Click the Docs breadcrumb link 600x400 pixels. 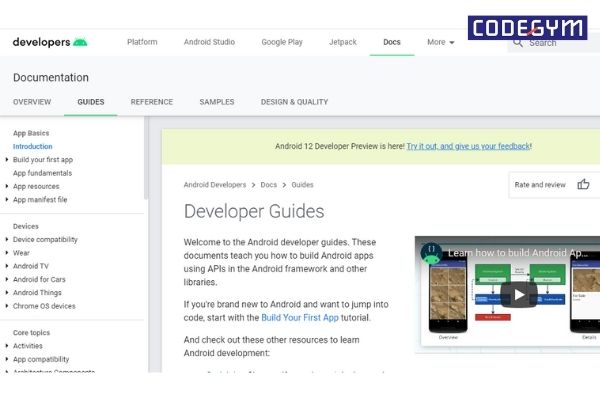coord(268,185)
